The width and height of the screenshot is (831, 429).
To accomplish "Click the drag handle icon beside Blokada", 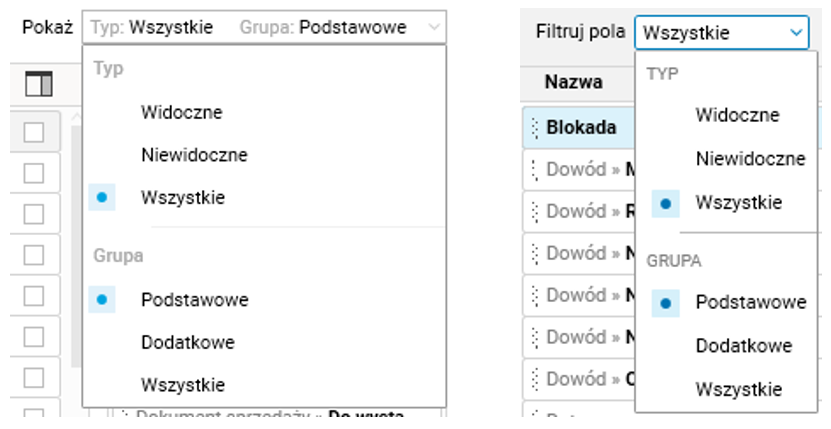I will tap(534, 128).
